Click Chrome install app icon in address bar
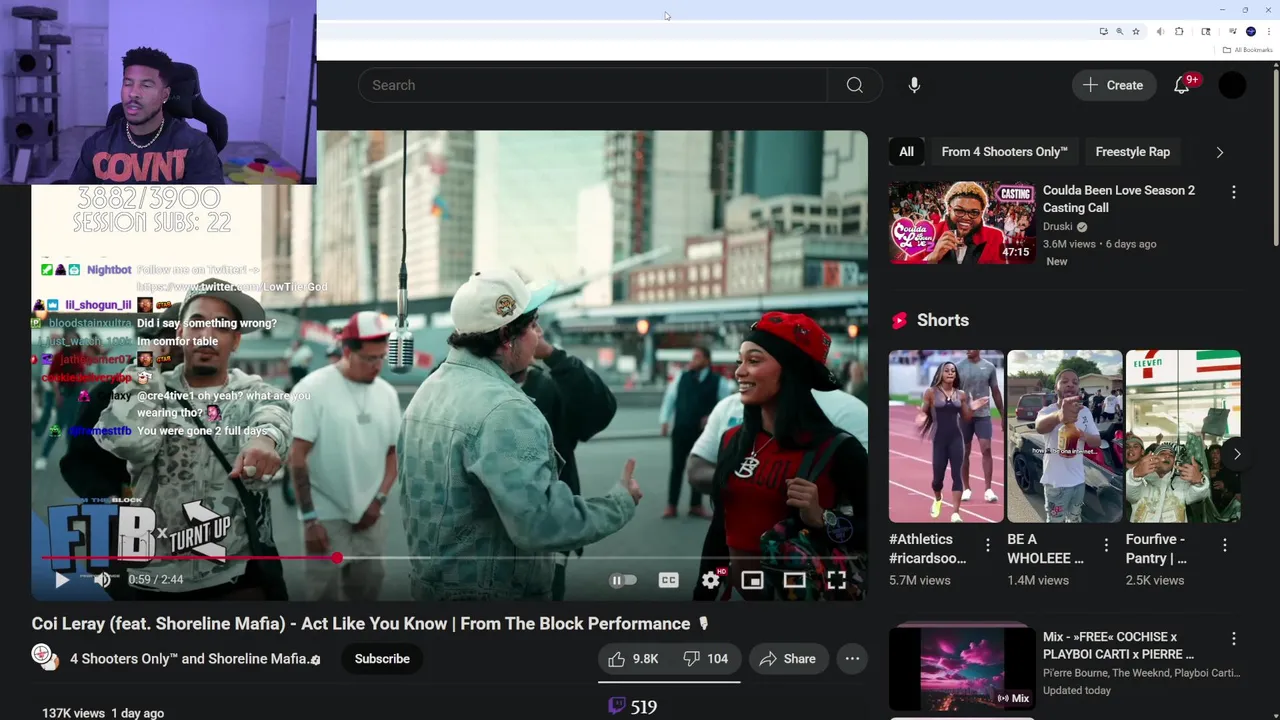 [1104, 32]
